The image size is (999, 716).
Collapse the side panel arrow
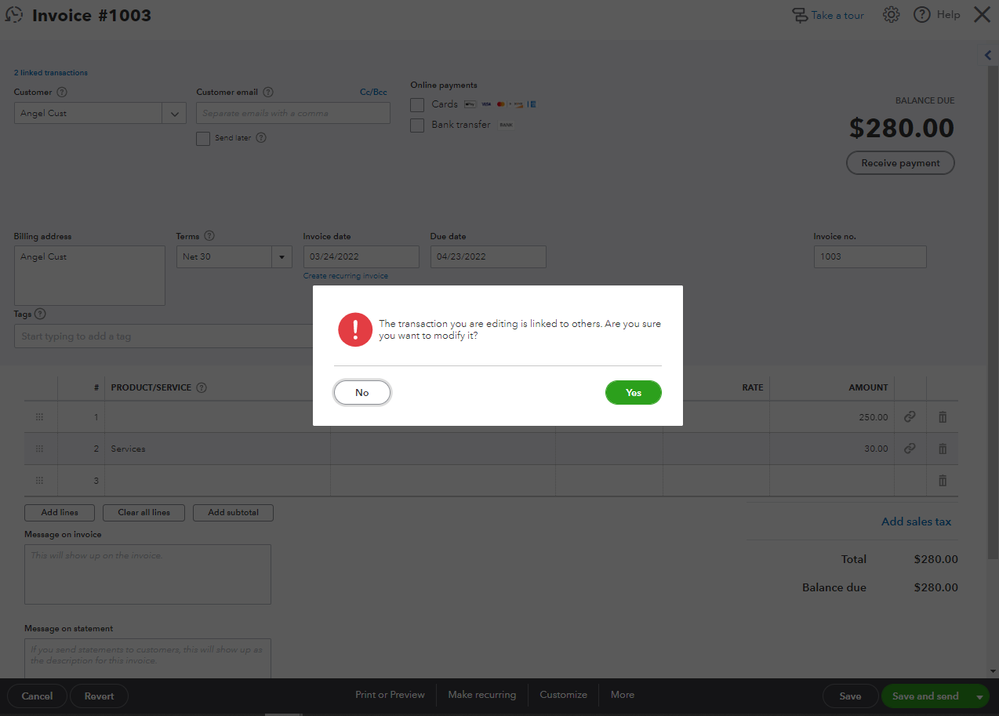[x=988, y=55]
